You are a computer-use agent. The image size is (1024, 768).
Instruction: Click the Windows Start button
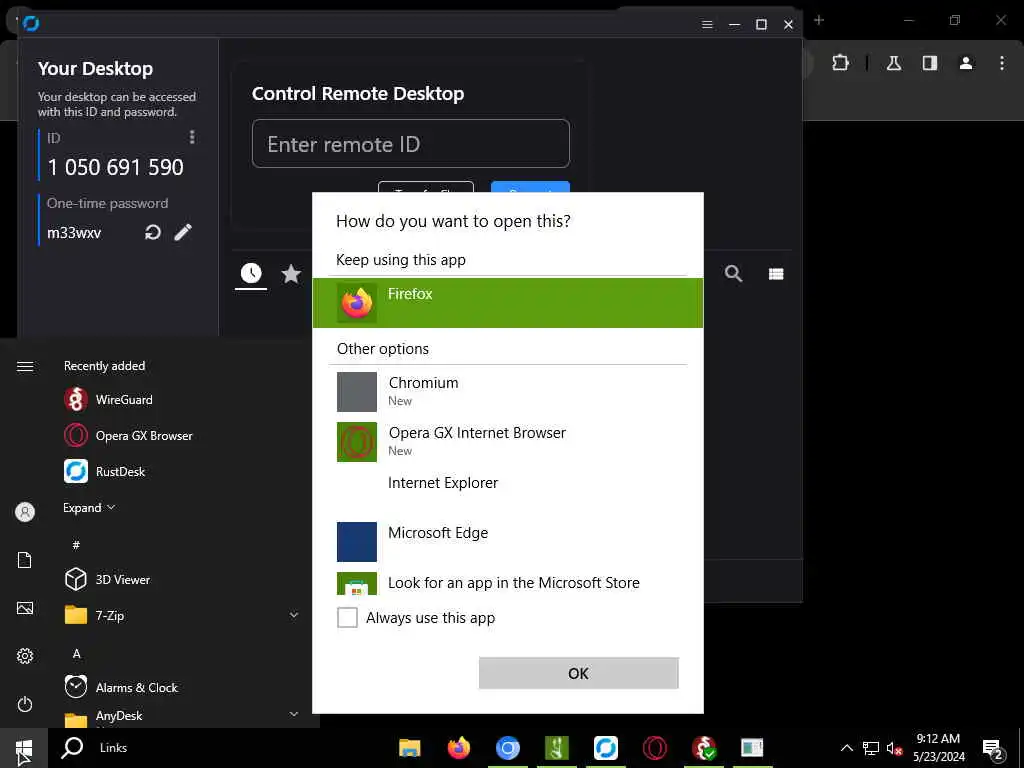[24, 748]
